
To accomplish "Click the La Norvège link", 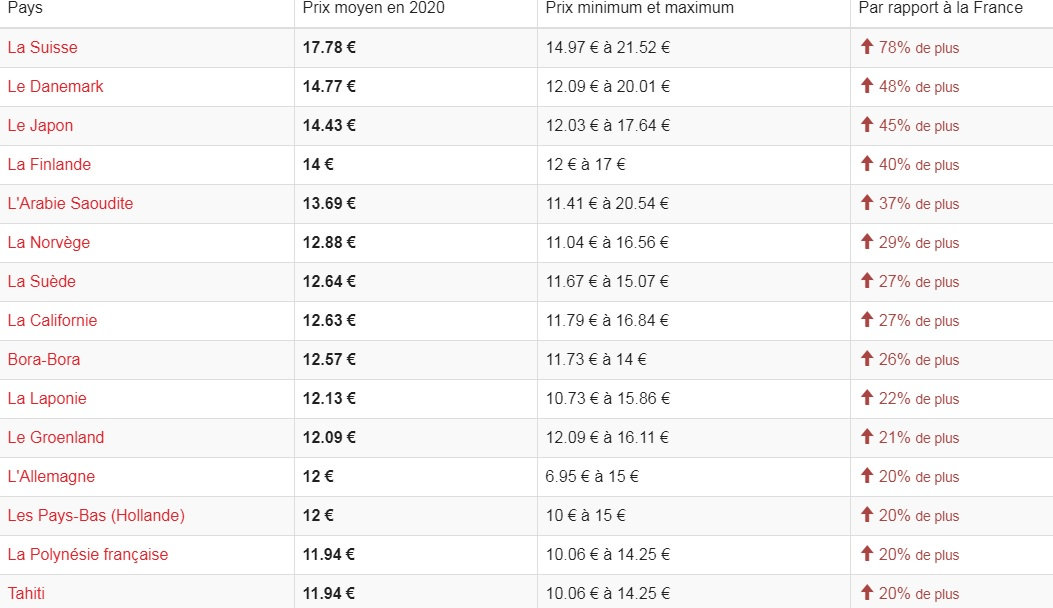I will point(48,242).
